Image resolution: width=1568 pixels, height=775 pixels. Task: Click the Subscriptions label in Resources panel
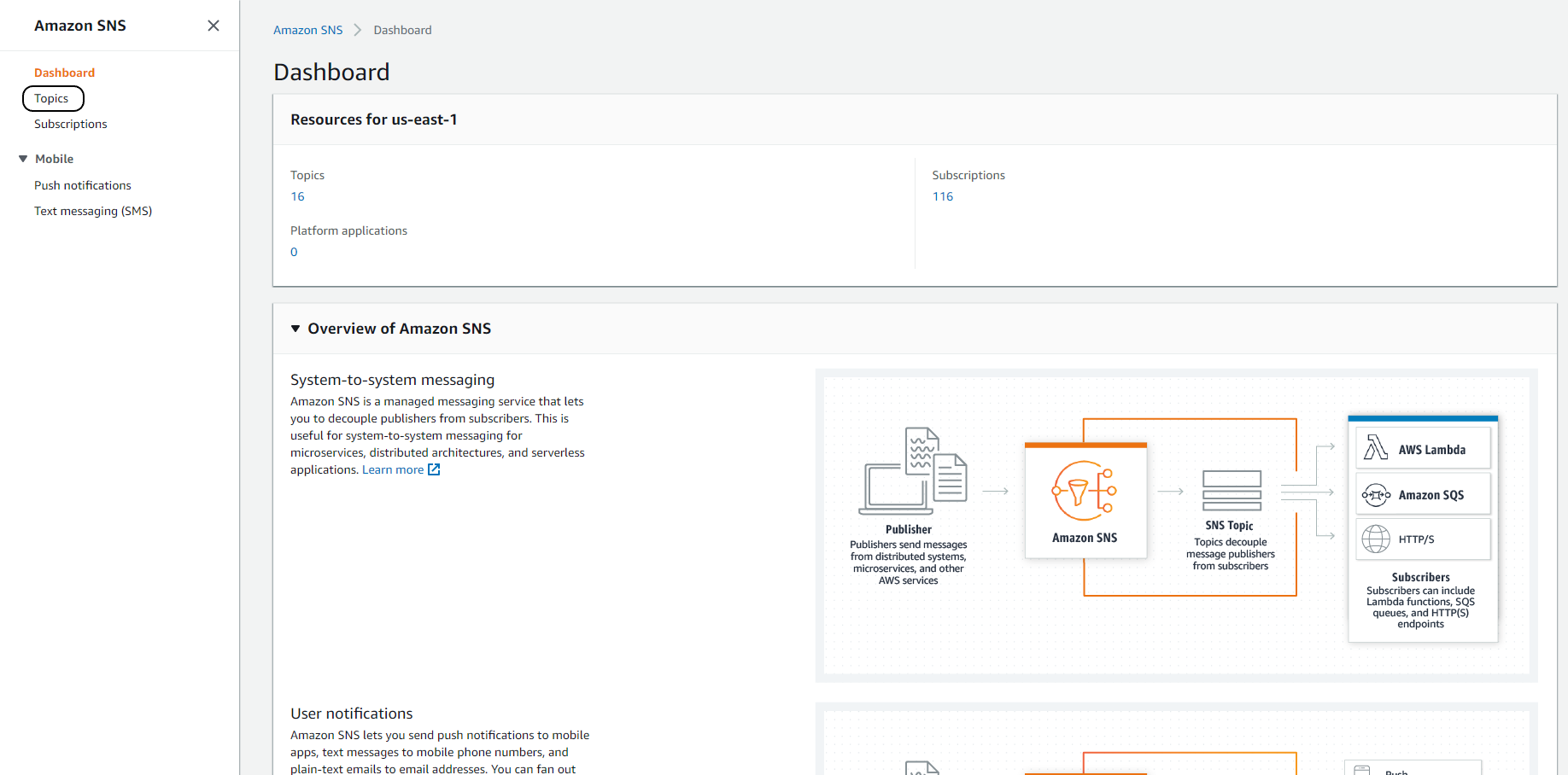click(x=968, y=175)
